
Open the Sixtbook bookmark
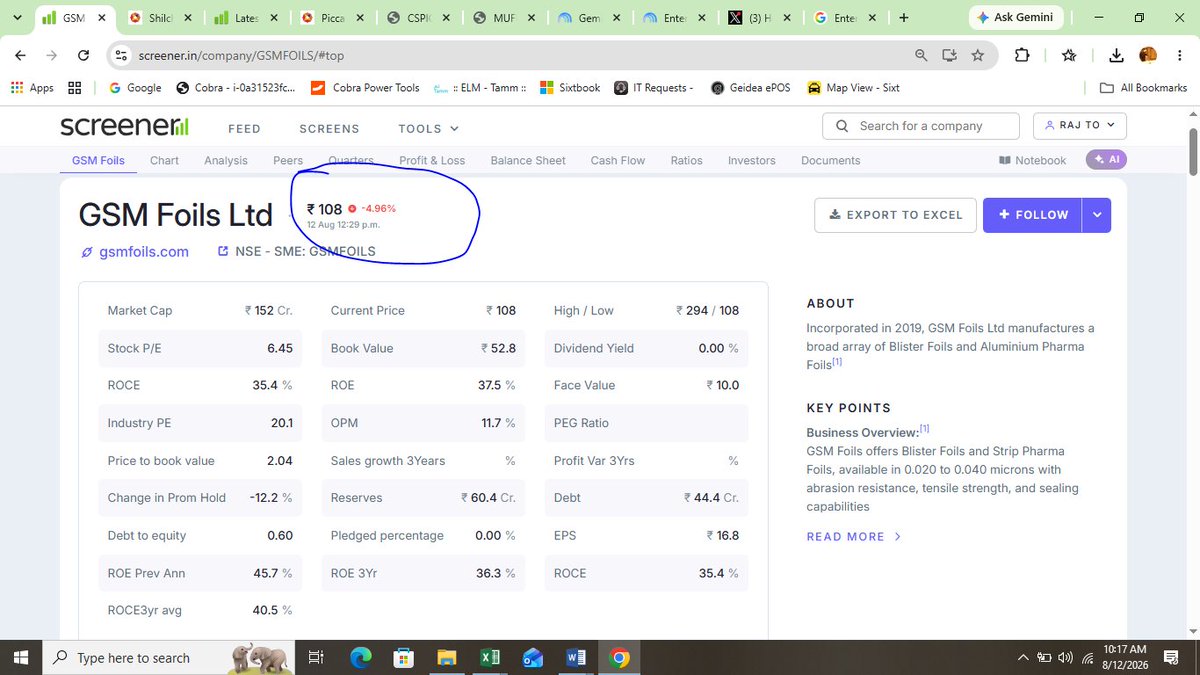click(x=570, y=88)
